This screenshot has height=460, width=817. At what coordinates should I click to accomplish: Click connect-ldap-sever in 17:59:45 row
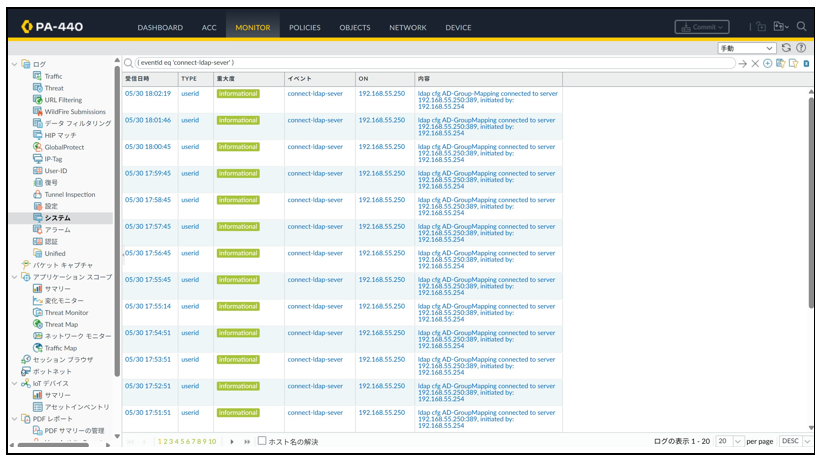[315, 173]
